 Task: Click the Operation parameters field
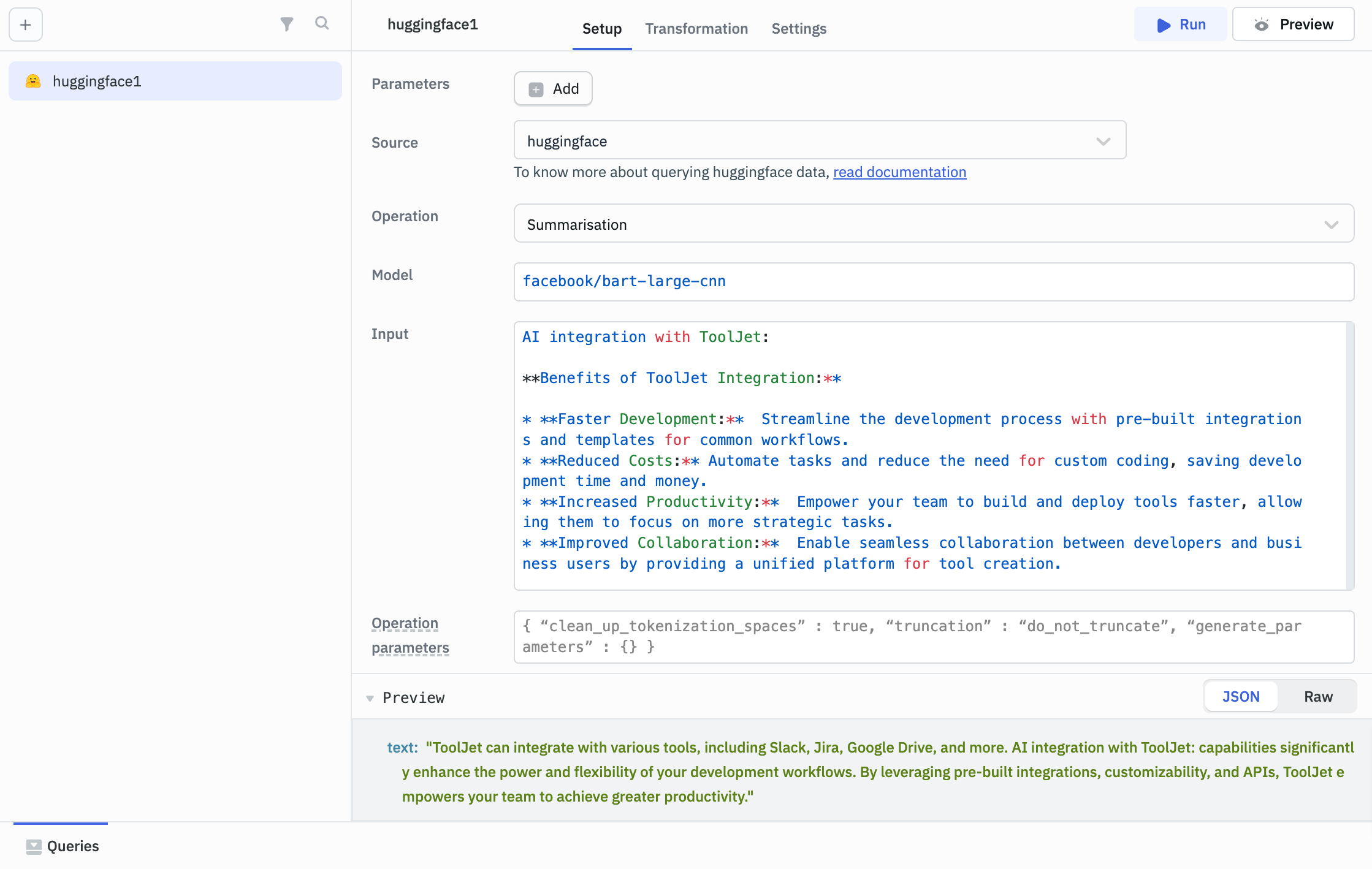coord(933,636)
